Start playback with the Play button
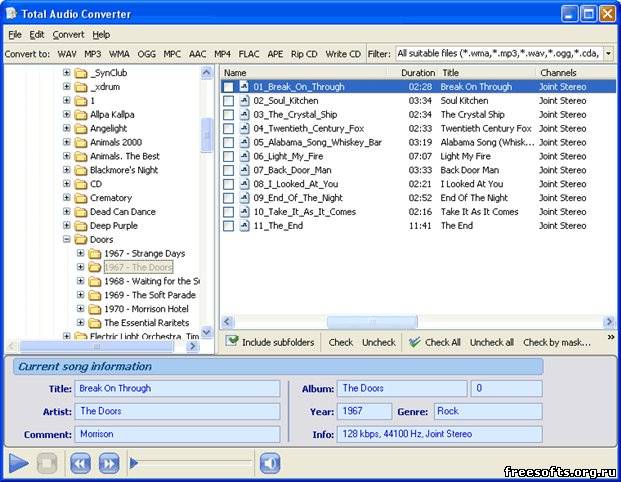The width and height of the screenshot is (621, 482). point(18,463)
